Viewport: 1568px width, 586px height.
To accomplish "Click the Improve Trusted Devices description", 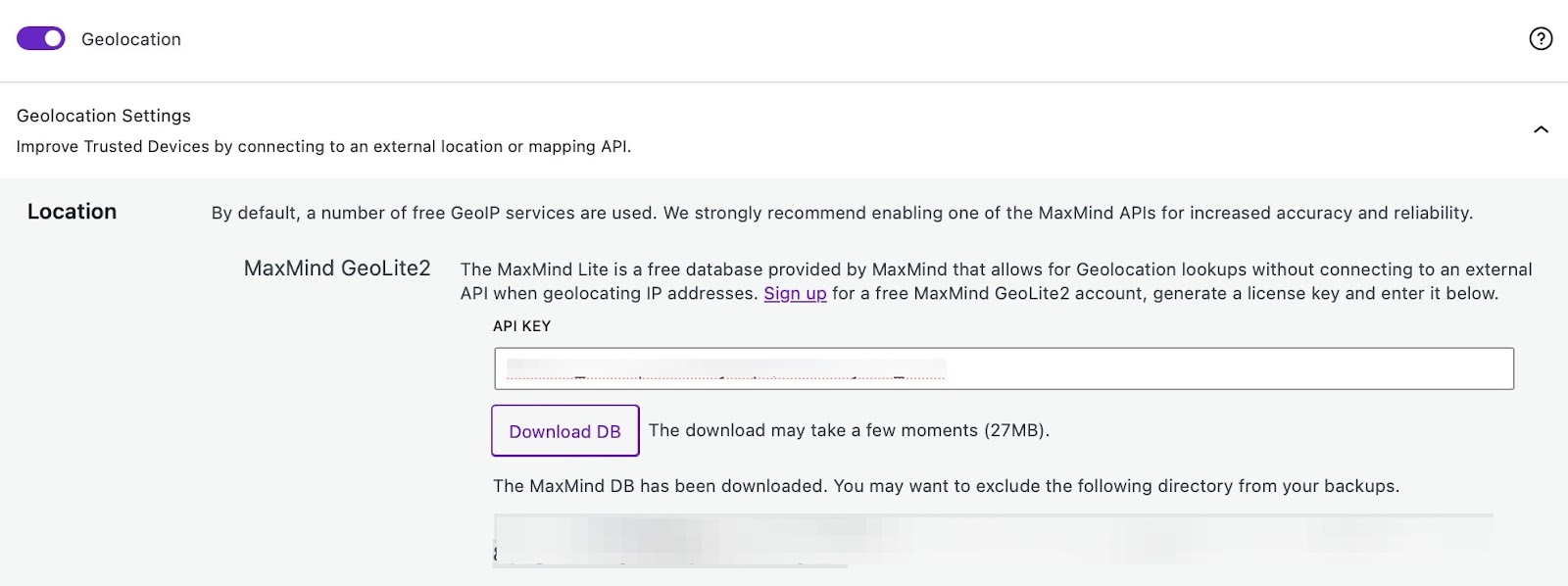I will coord(323,147).
